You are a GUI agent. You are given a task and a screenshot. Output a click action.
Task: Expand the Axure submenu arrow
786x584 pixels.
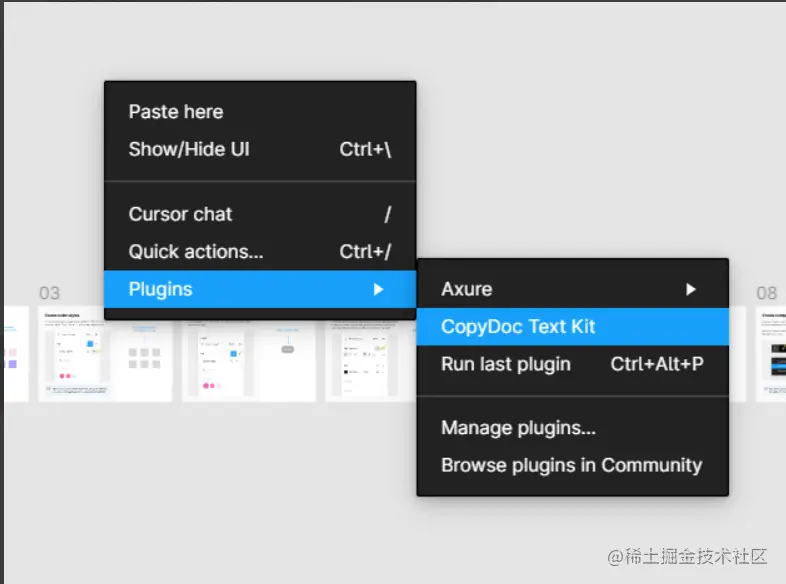(691, 289)
